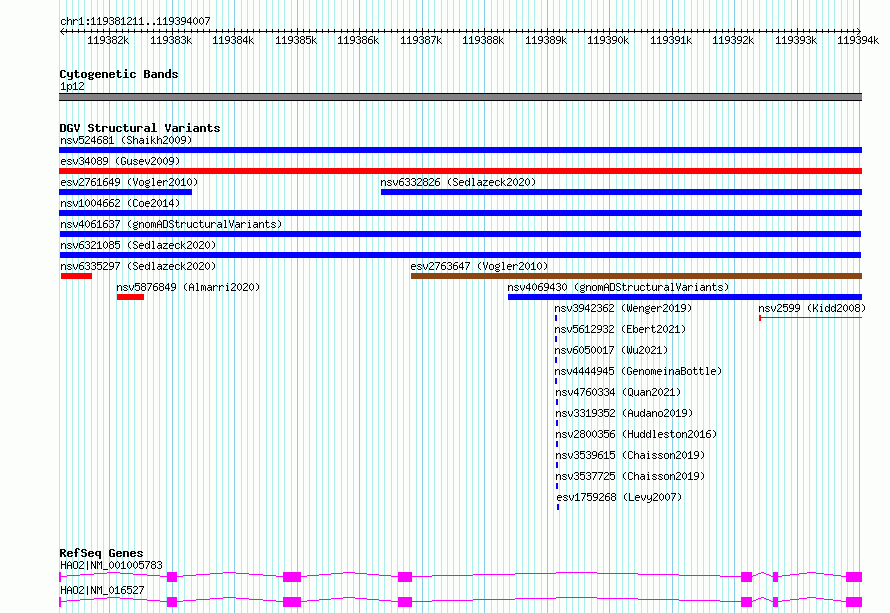Click the 119383k ruler position
This screenshot has height=613, width=890.
[171, 40]
